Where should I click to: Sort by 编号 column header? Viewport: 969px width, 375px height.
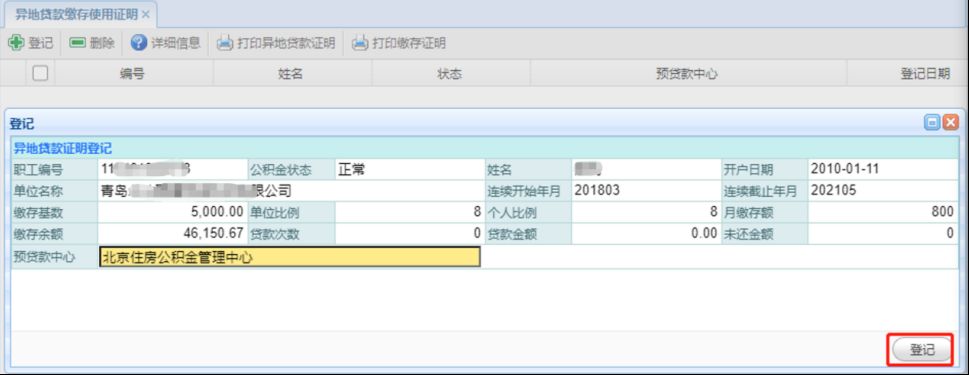pos(132,74)
